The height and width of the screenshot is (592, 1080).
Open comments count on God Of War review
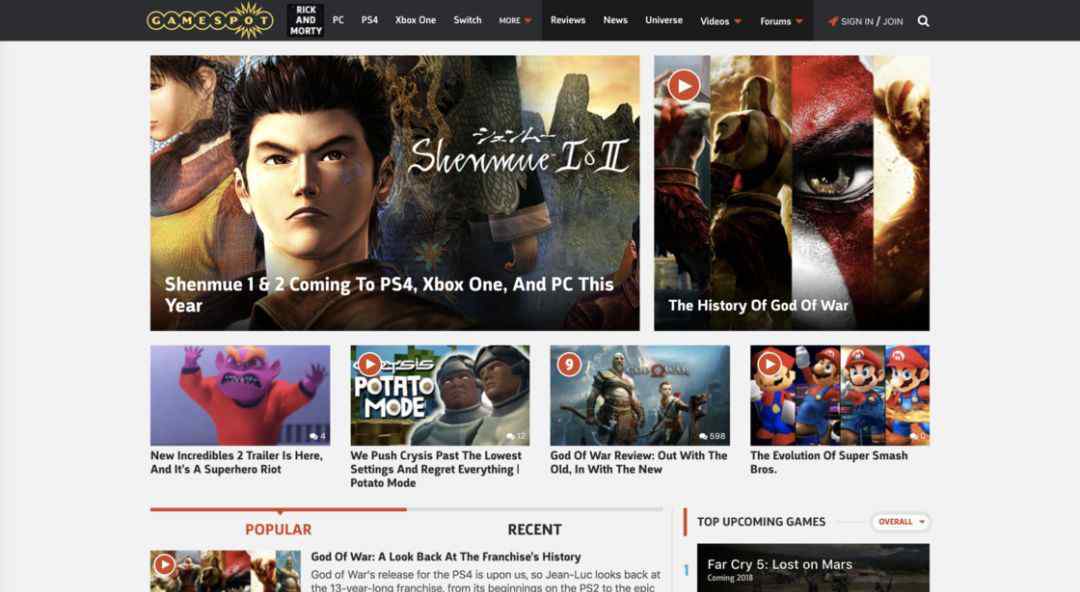pos(712,436)
